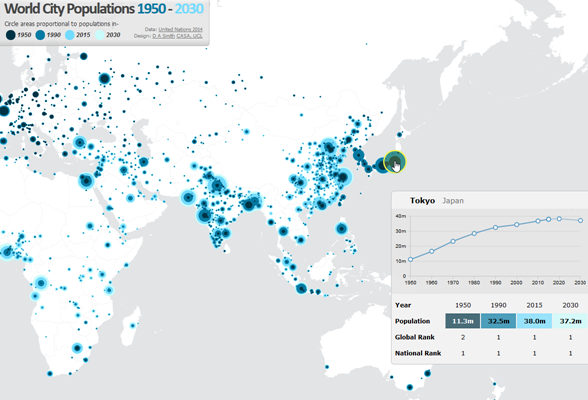Select the Shanghai city circle
Screen dimensions: 588x400
(343, 178)
